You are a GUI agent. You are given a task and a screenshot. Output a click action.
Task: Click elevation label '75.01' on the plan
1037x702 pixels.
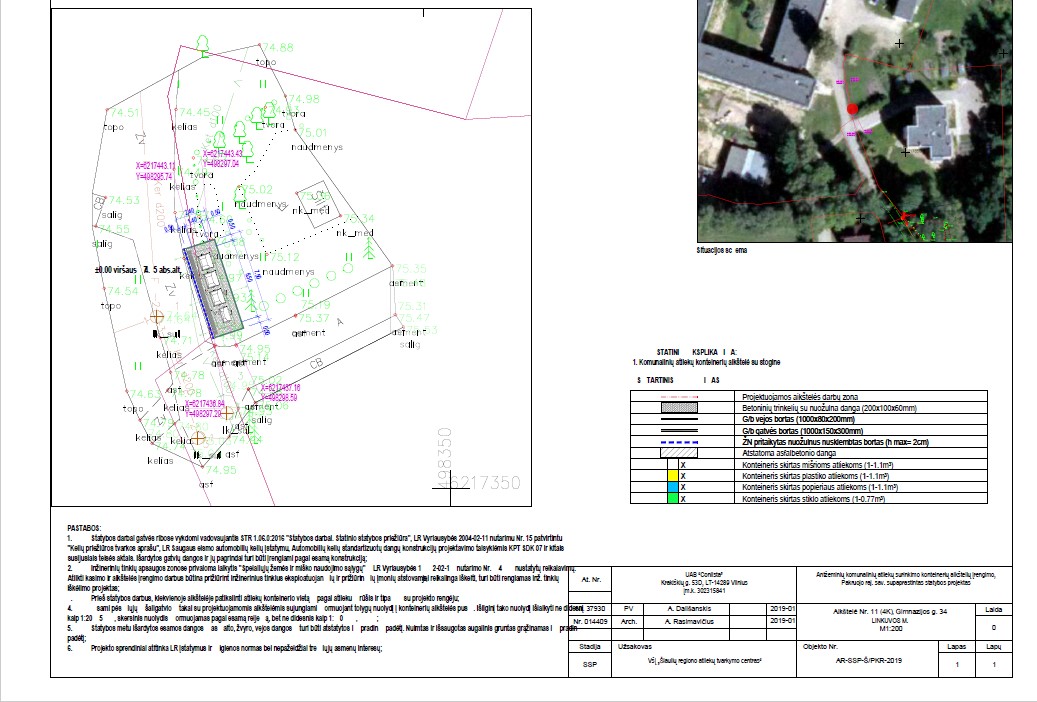(x=311, y=132)
